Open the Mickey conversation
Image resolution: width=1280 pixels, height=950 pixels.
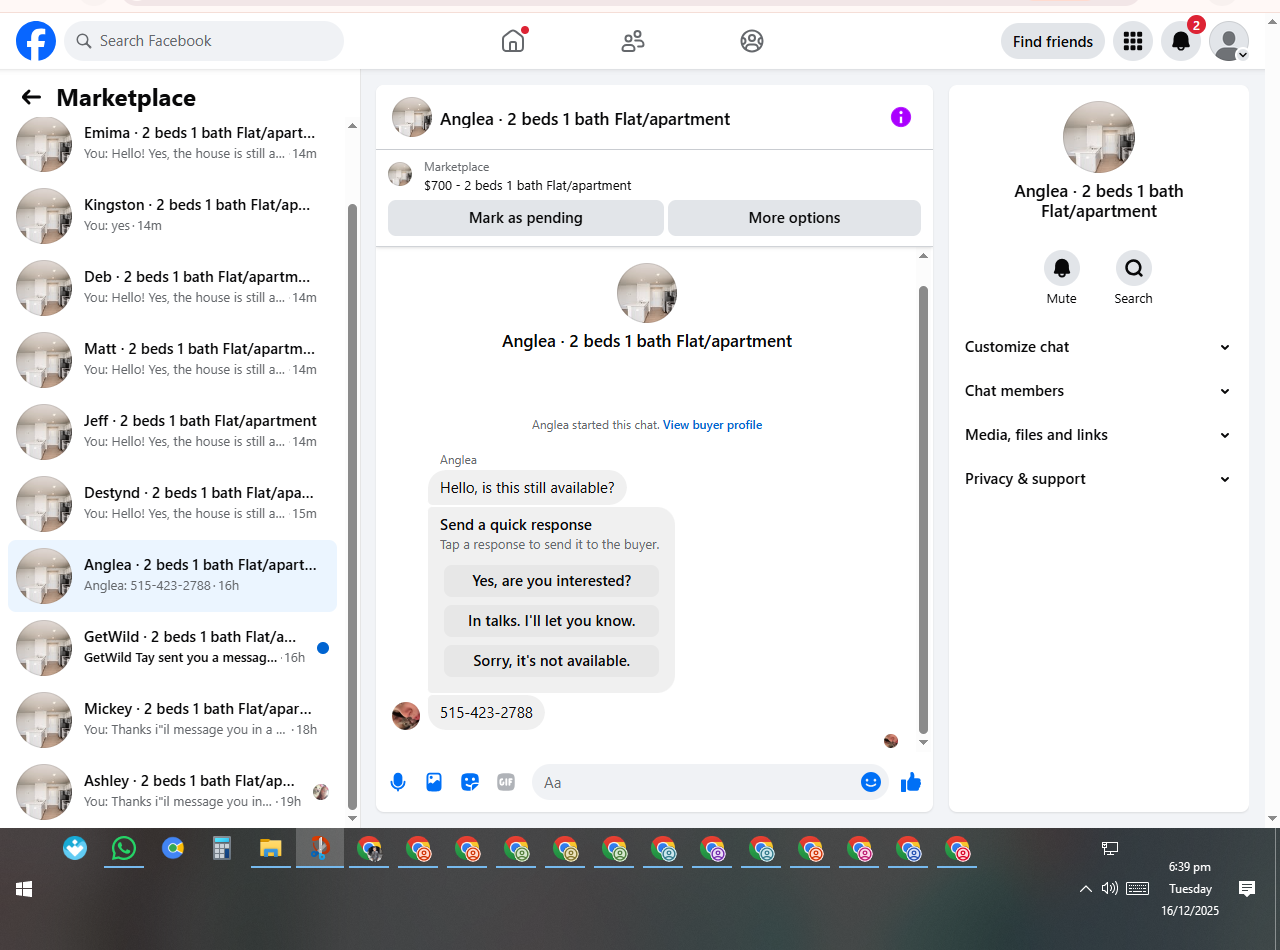[172, 720]
